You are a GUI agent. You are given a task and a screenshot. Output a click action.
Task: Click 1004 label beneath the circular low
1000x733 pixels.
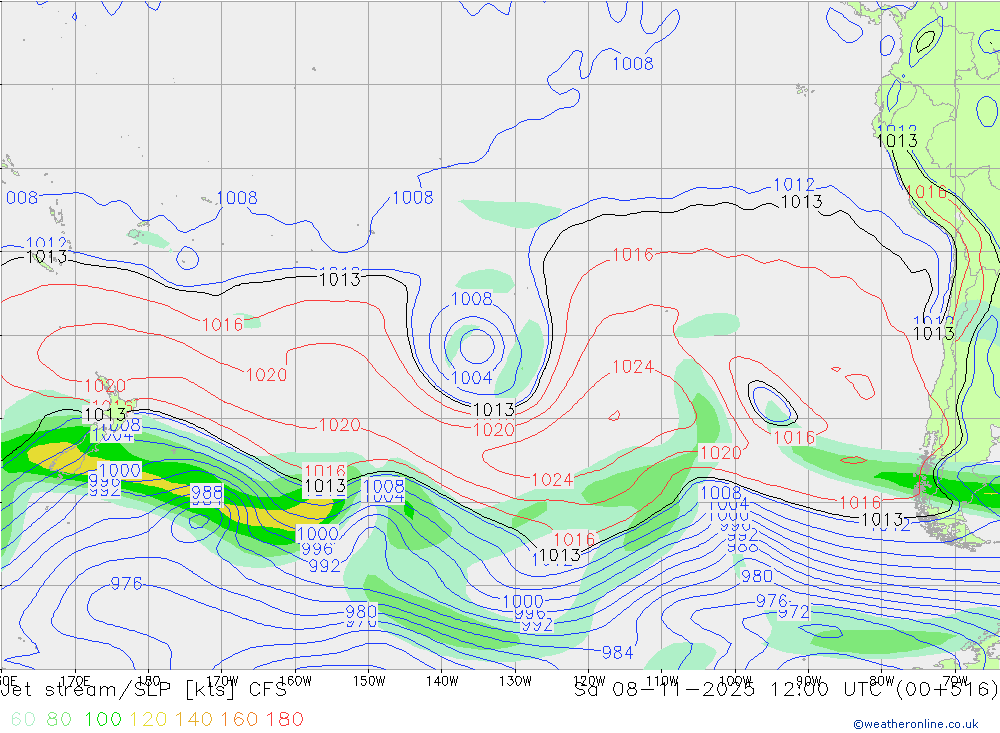click(472, 378)
